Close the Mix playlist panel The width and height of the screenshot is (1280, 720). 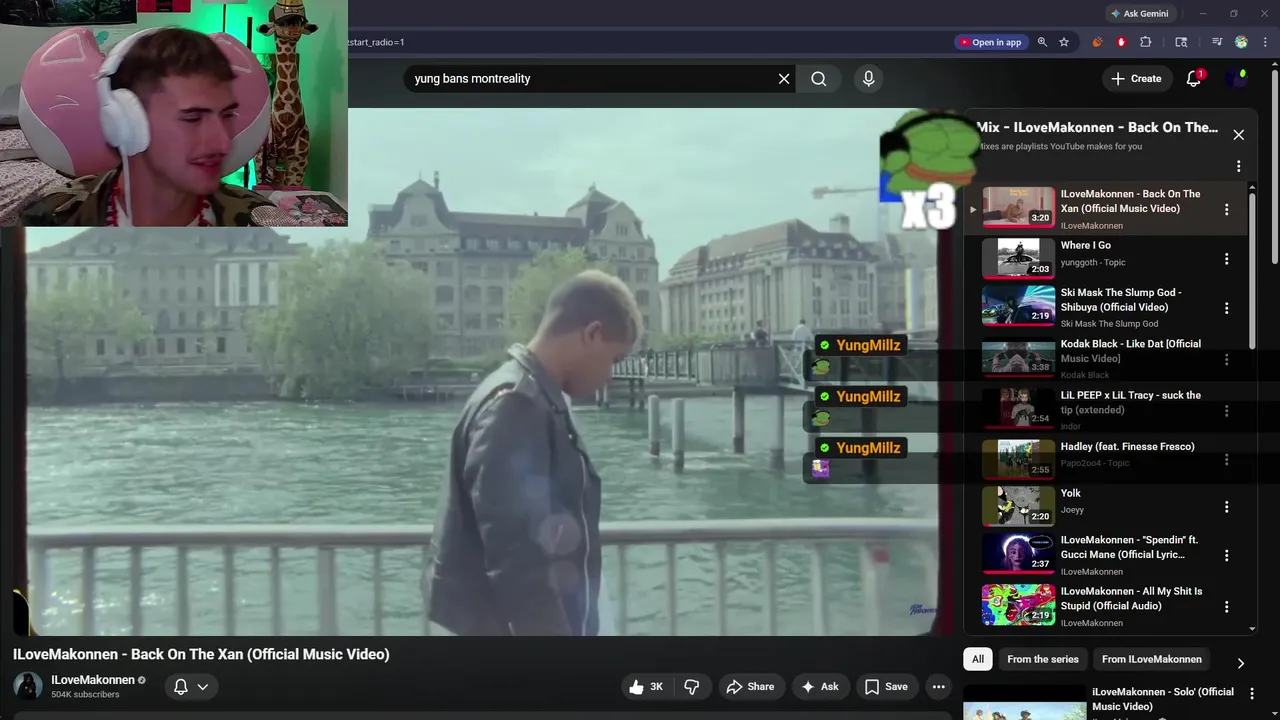(x=1238, y=135)
